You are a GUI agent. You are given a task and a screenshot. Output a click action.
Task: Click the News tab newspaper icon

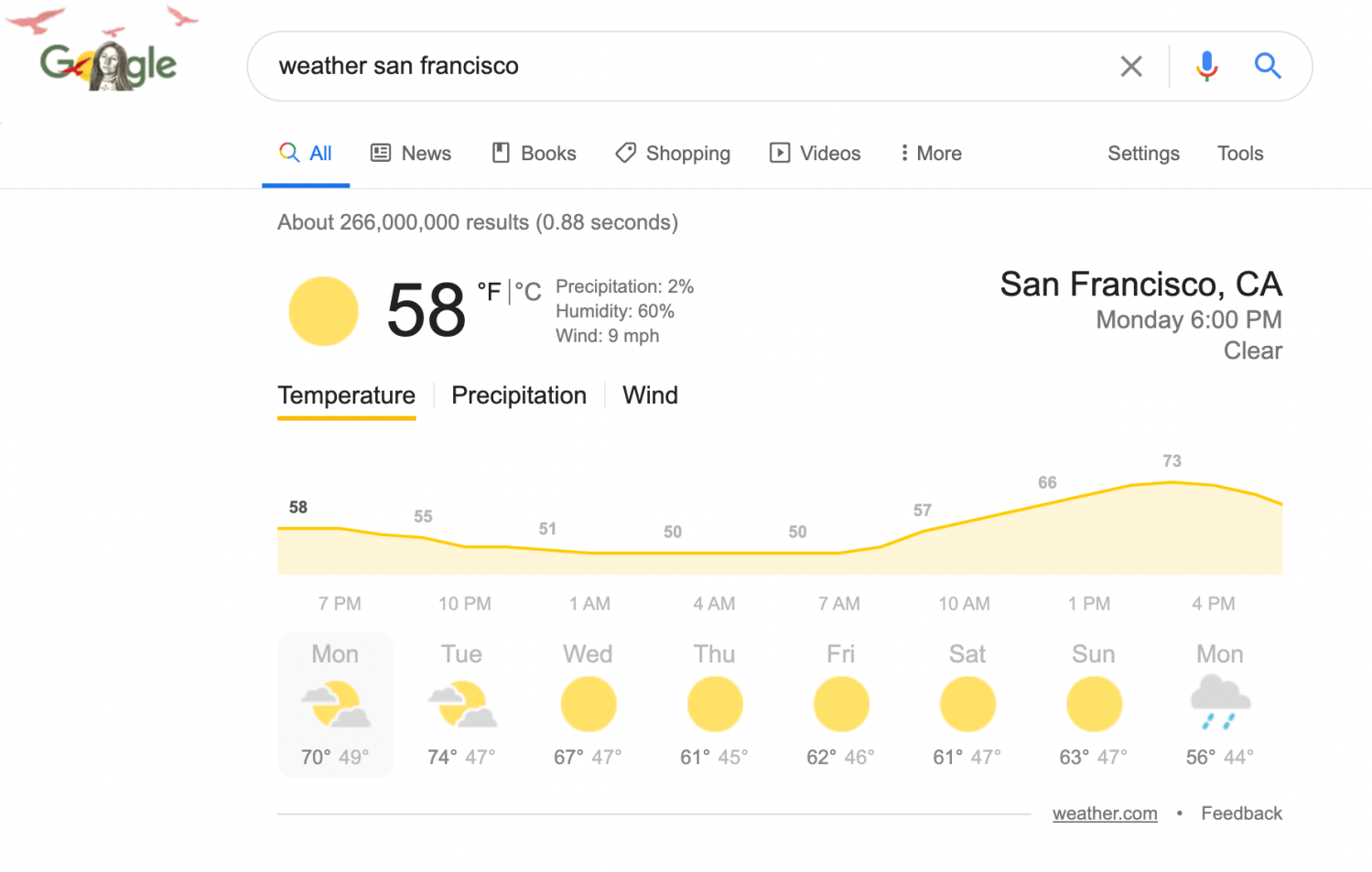[x=381, y=153]
